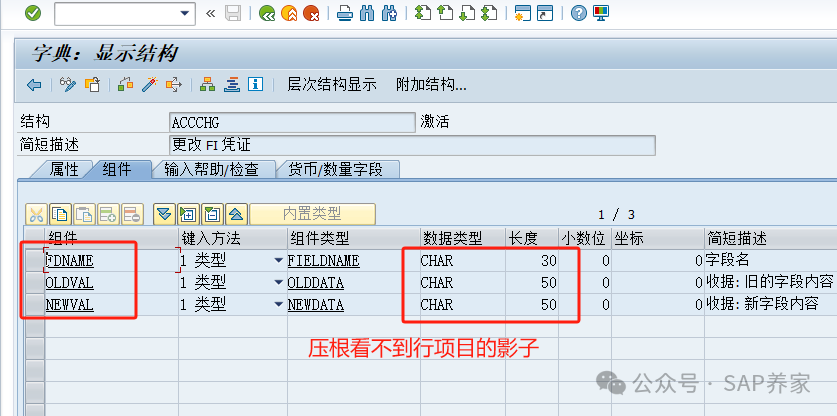The width and height of the screenshot is (837, 416).
Task: Open typing method dropdown in FDNAME row
Action: pyautogui.click(x=278, y=261)
